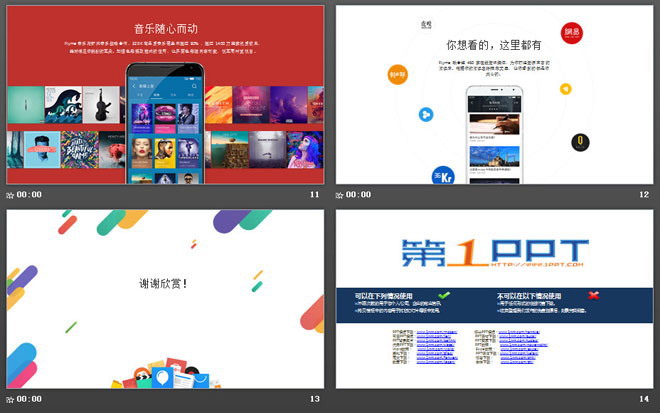Select slide 14 with the 第1PPT logo
Viewport: 660px width, 413px height.
tap(494, 299)
